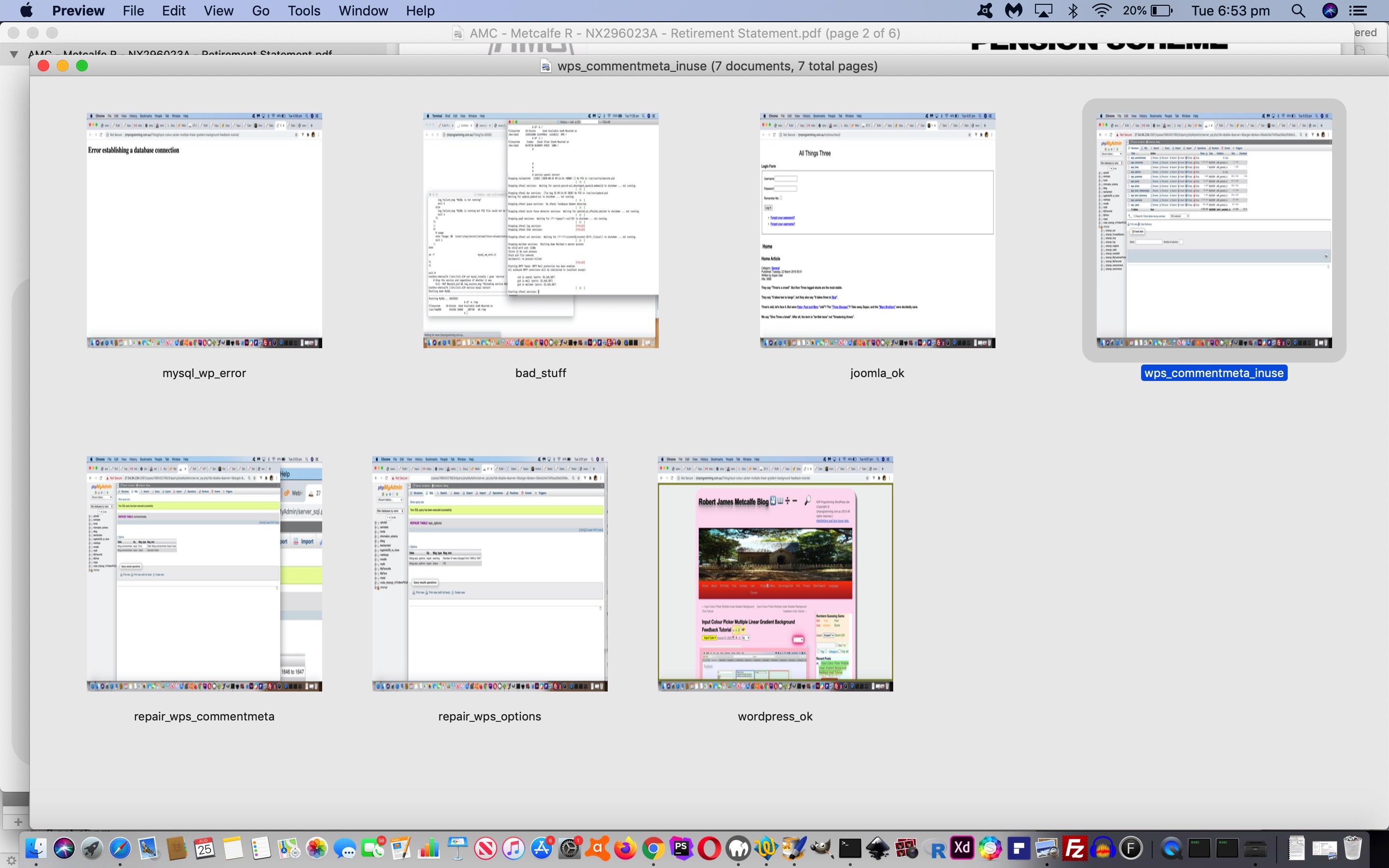This screenshot has height=868, width=1389.
Task: Open Reminders app in Dock
Action: point(260,848)
